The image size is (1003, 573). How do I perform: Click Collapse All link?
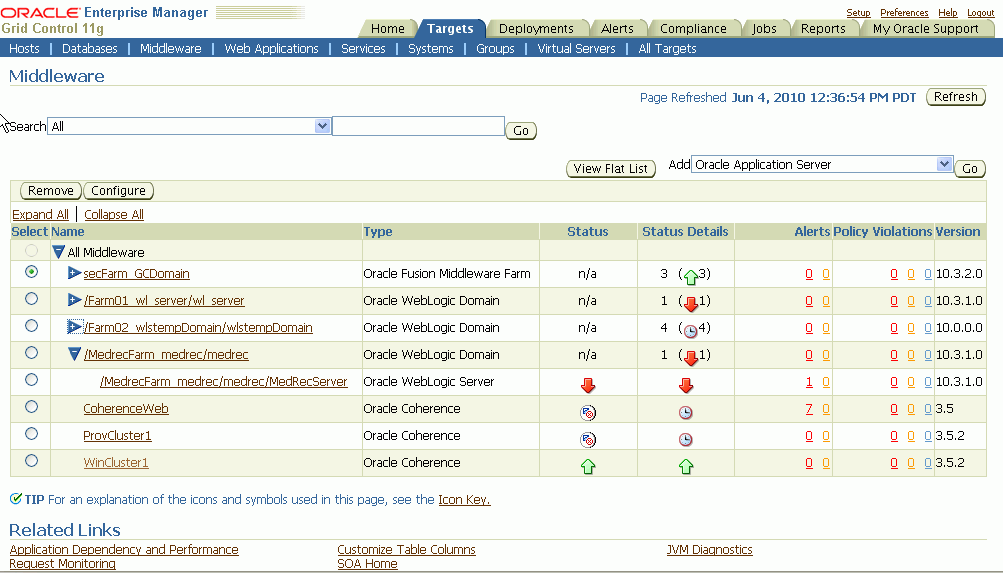[114, 214]
